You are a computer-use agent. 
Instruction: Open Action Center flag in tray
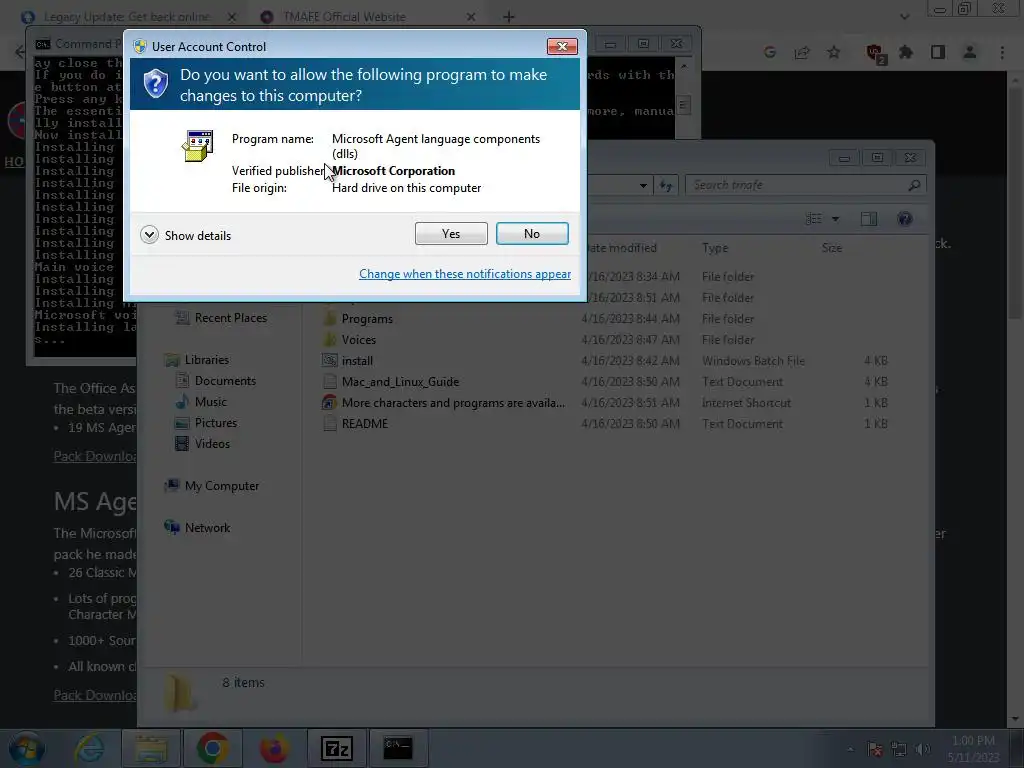pos(875,749)
